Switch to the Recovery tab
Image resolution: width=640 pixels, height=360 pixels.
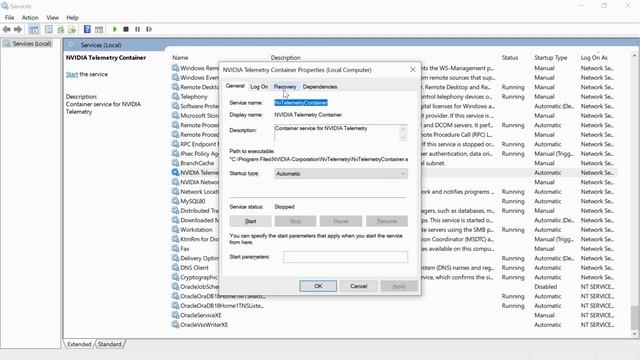[285, 87]
